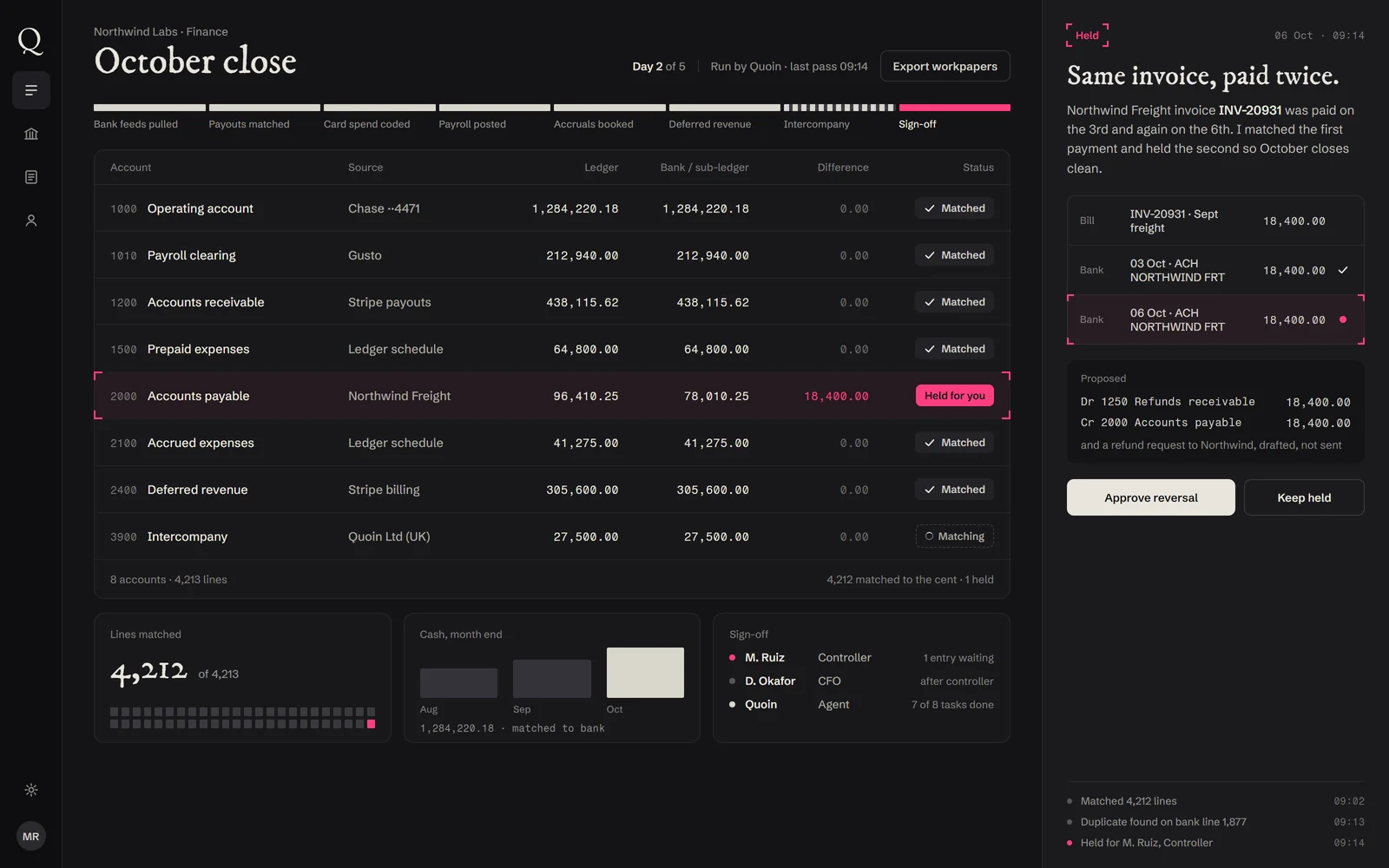Screen dimensions: 1389x868
Task: Select the Intercompany progress step
Action: click(x=839, y=116)
